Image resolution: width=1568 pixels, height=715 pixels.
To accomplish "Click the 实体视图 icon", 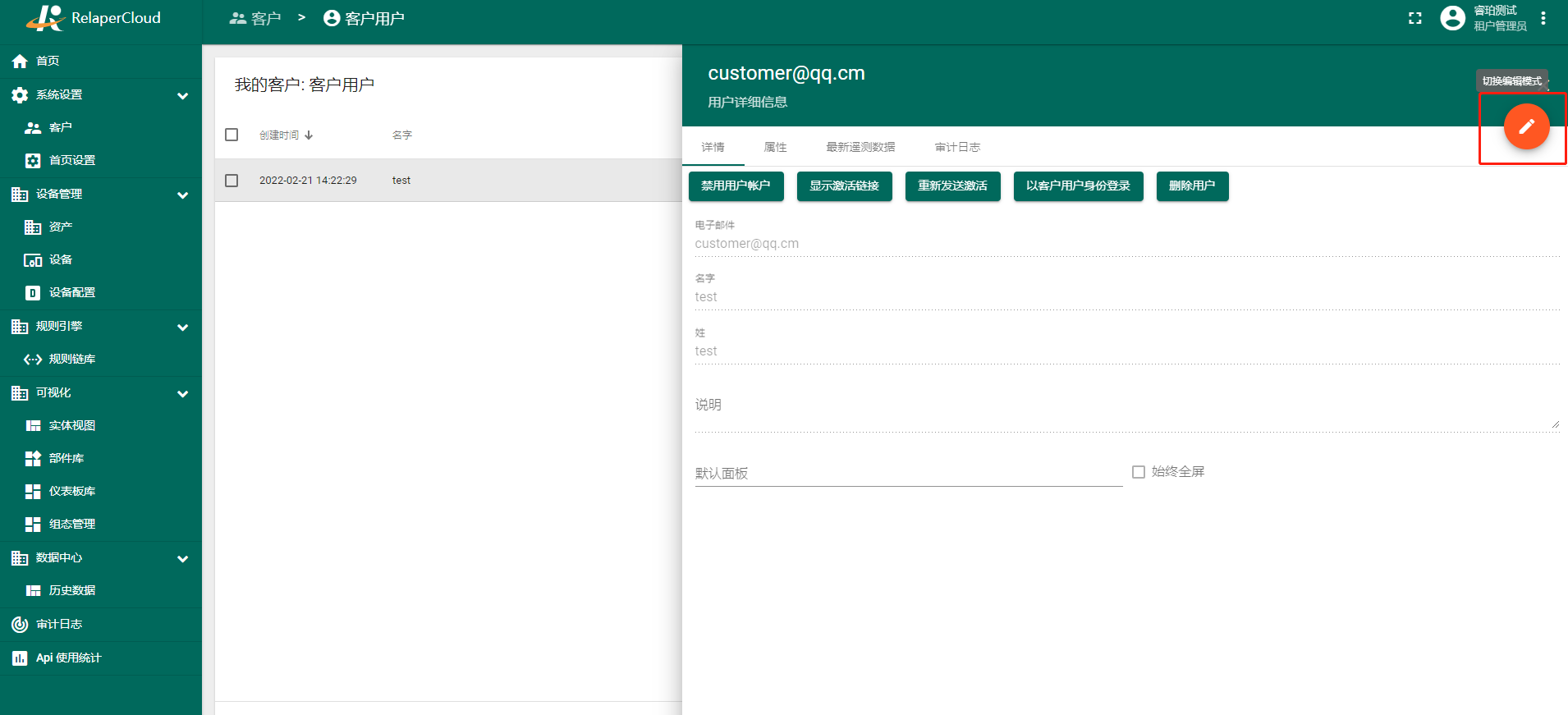I will tap(33, 426).
